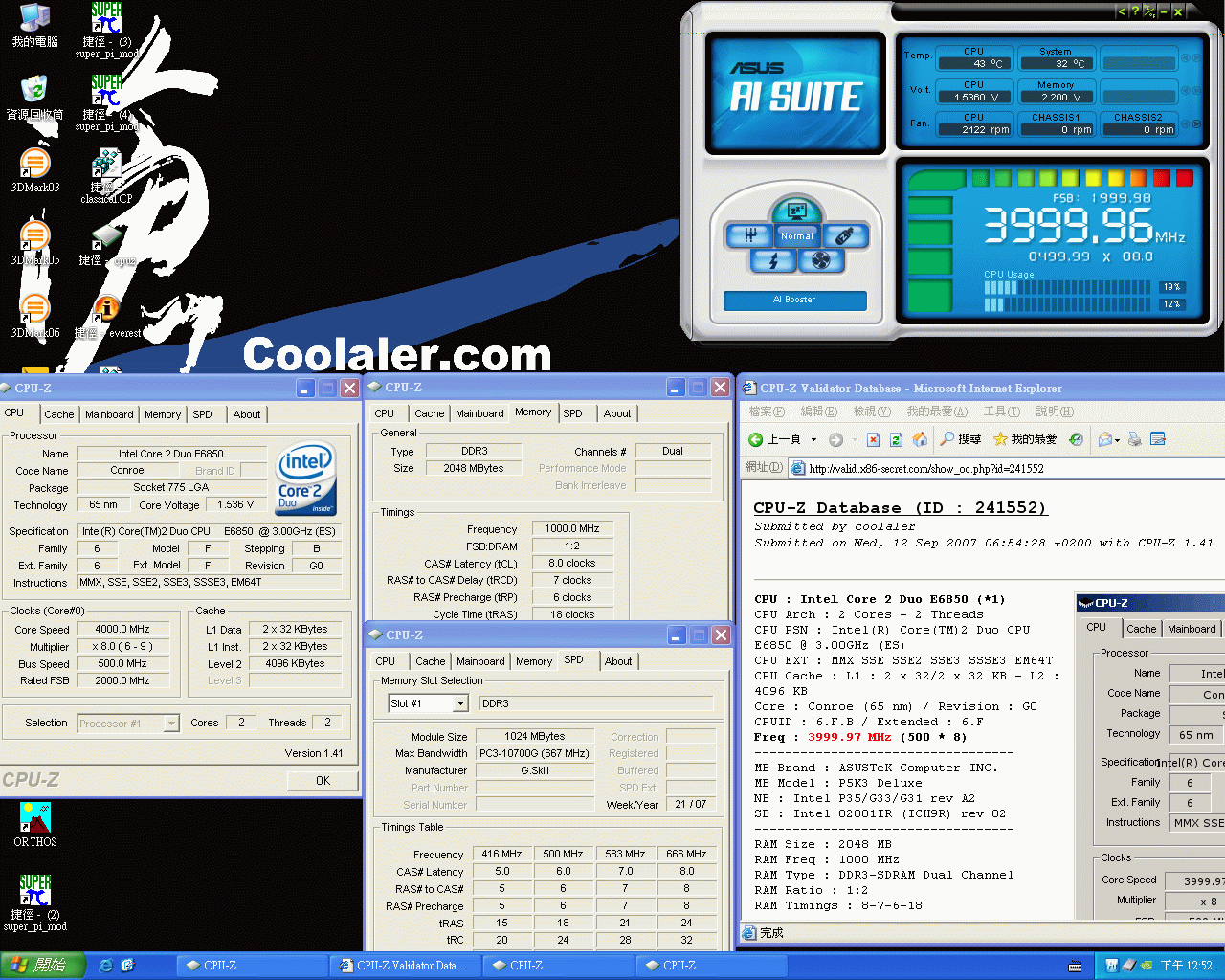The image size is (1225, 980).
Task: Open the everest desktop shortcut
Action: (x=107, y=316)
